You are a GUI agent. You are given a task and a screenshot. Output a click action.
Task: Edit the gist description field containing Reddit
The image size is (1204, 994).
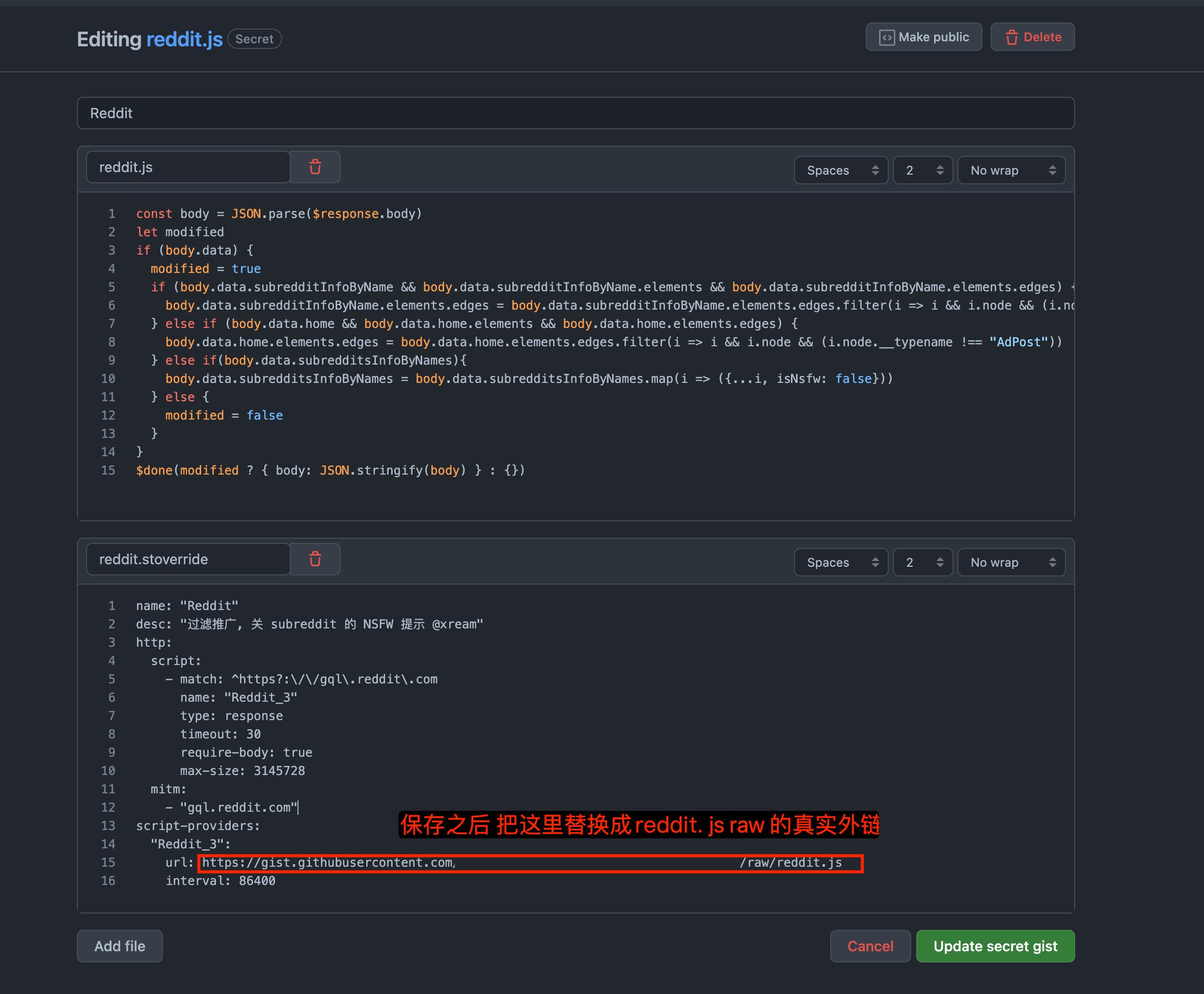(x=576, y=114)
